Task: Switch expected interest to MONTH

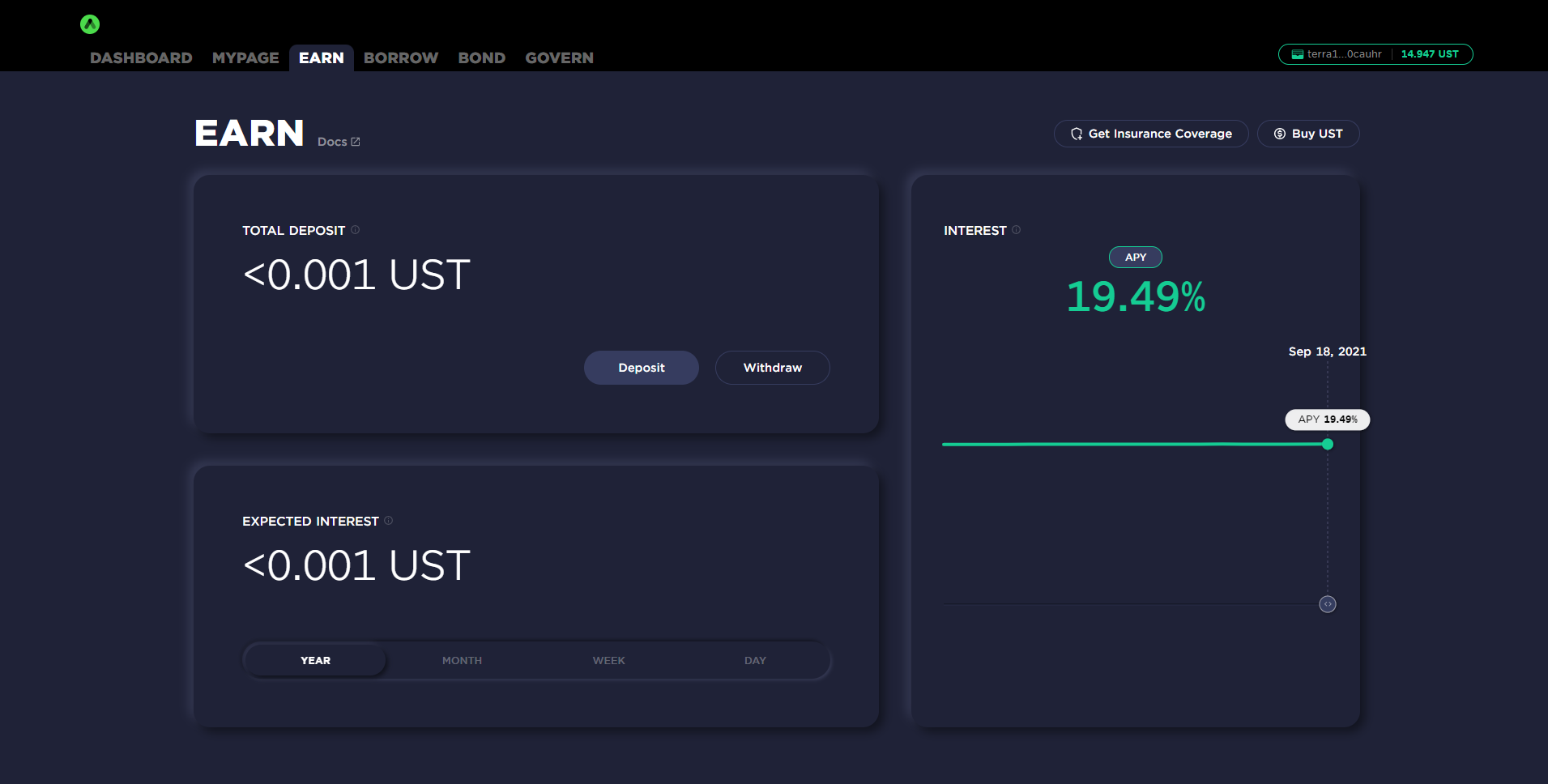Action: (462, 660)
